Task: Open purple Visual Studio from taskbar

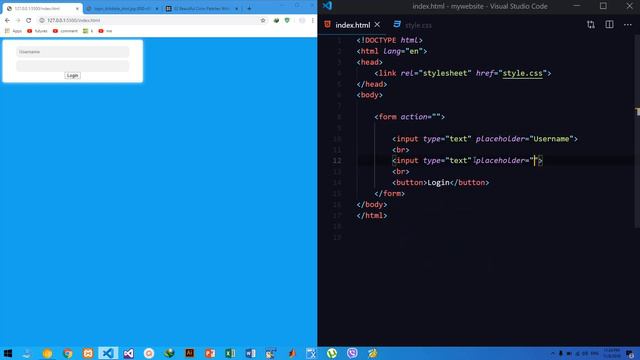Action: pos(128,353)
